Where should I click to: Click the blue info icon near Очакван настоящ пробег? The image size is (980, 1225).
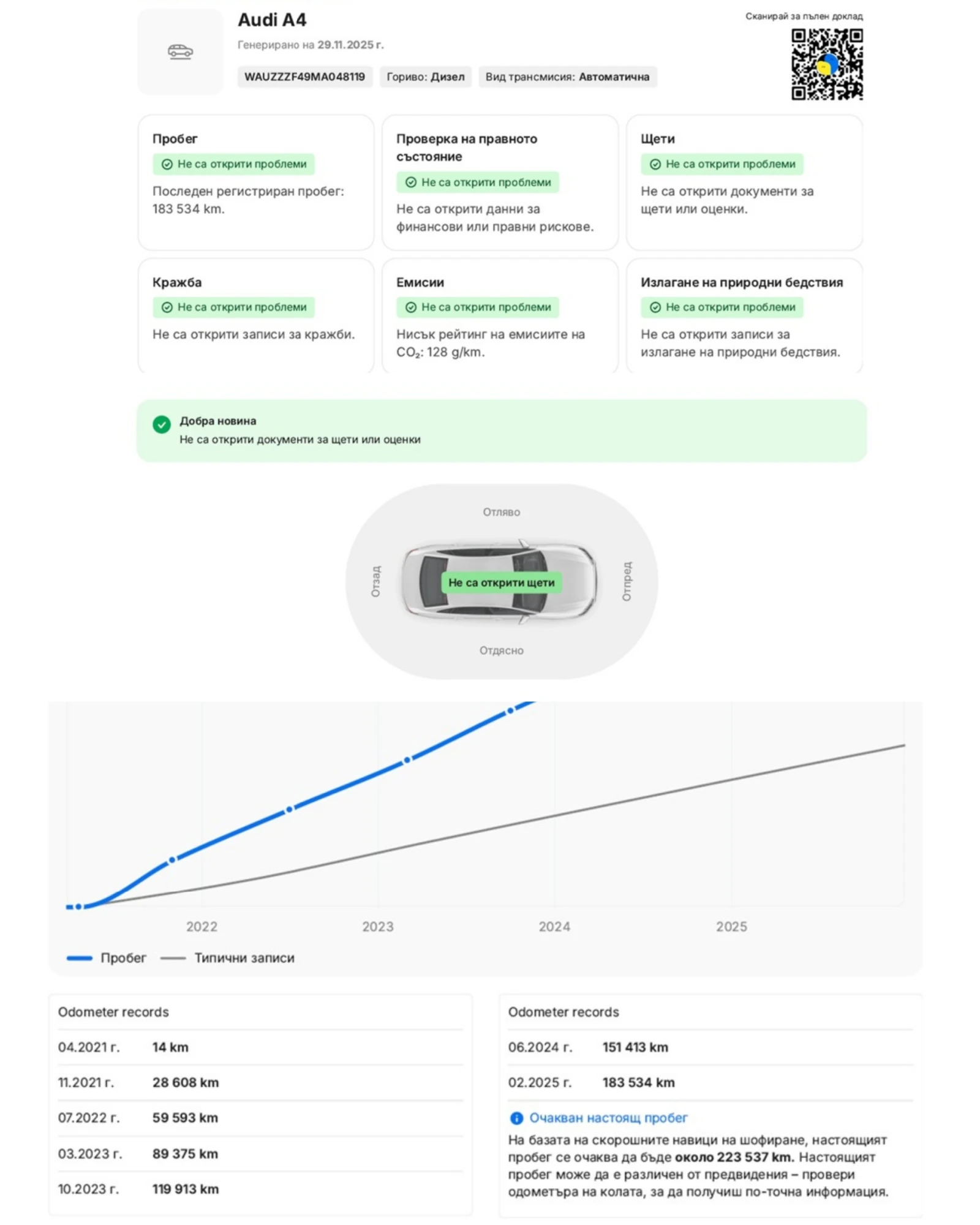(x=516, y=1118)
